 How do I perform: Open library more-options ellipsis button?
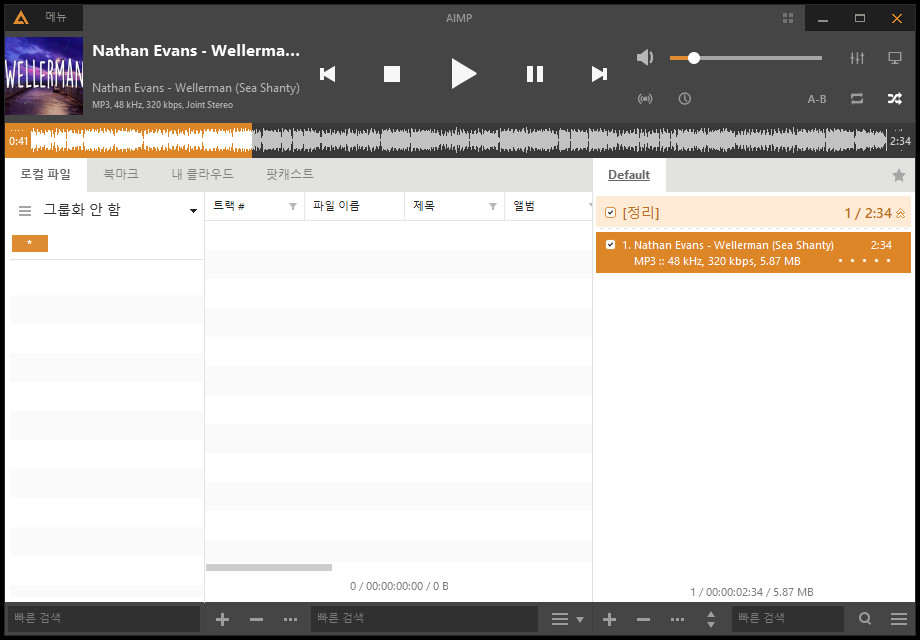pyautogui.click(x=290, y=619)
